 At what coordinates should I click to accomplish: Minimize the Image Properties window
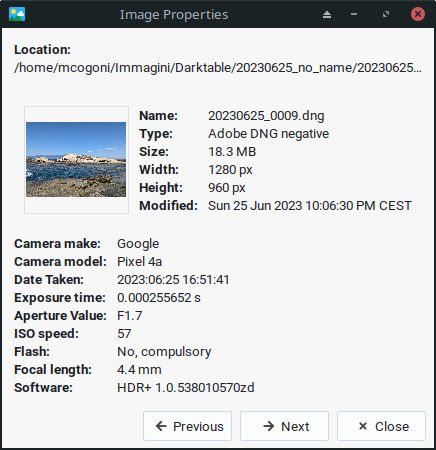[354, 14]
